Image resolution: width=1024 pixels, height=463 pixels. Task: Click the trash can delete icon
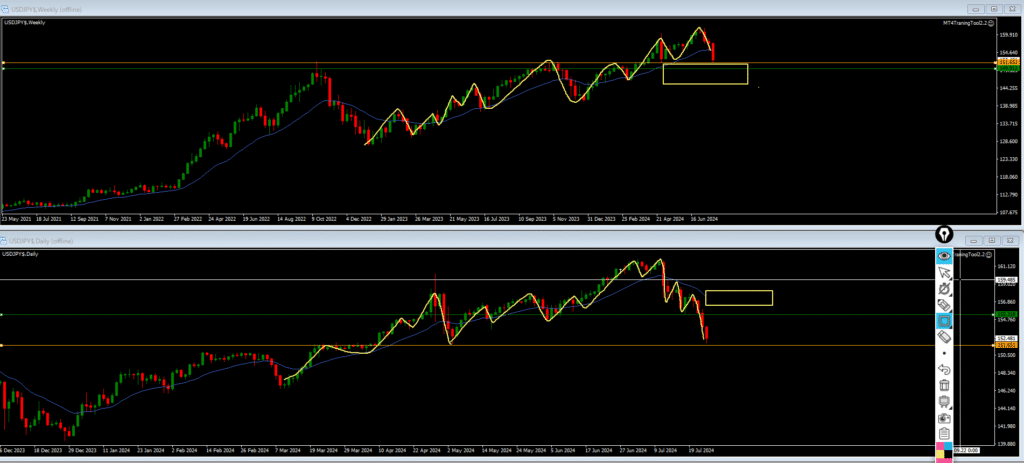coord(944,386)
